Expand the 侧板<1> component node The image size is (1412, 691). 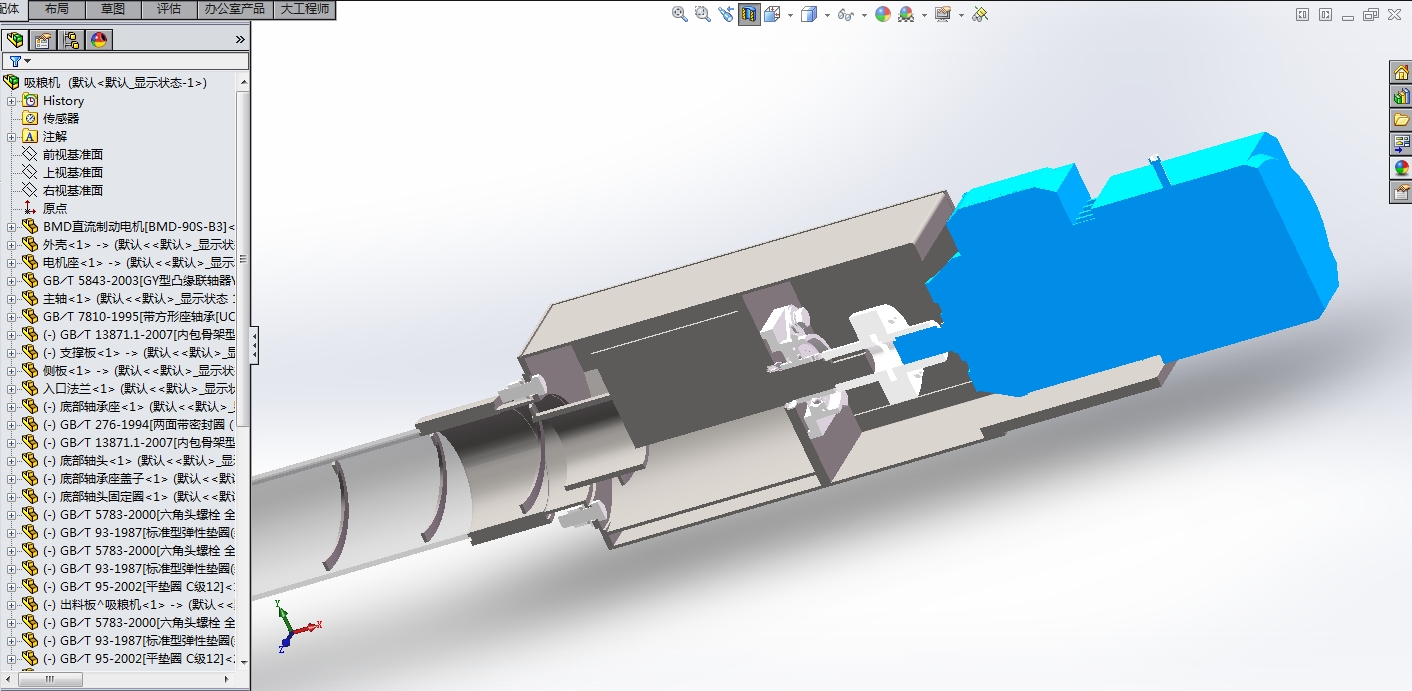pos(11,371)
